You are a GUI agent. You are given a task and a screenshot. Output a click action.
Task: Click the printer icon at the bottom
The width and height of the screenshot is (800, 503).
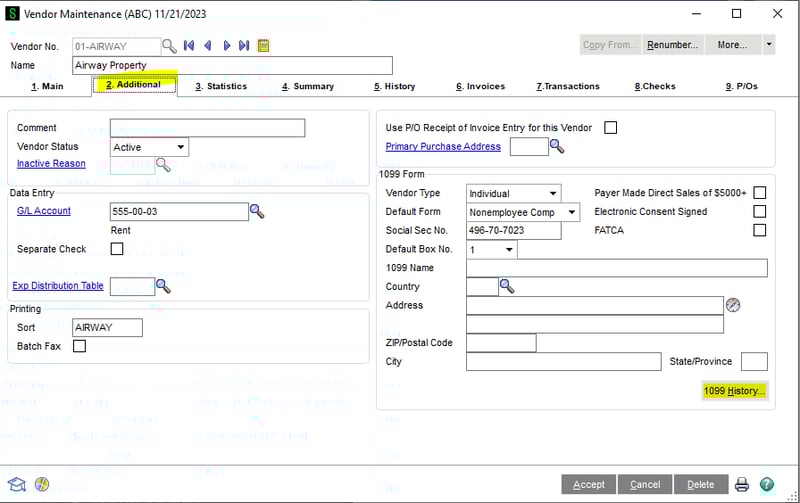click(x=742, y=484)
